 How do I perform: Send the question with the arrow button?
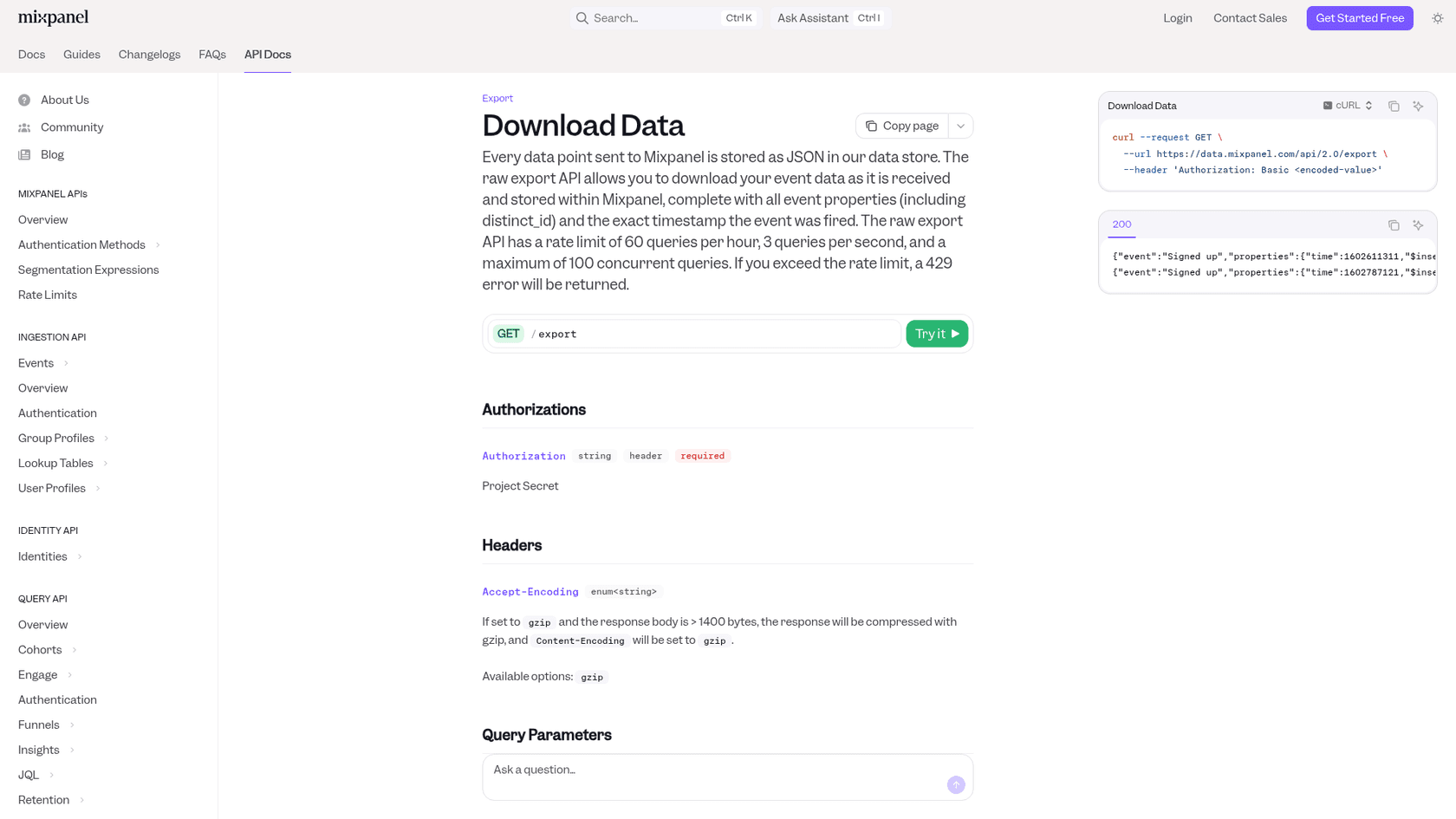tap(956, 784)
